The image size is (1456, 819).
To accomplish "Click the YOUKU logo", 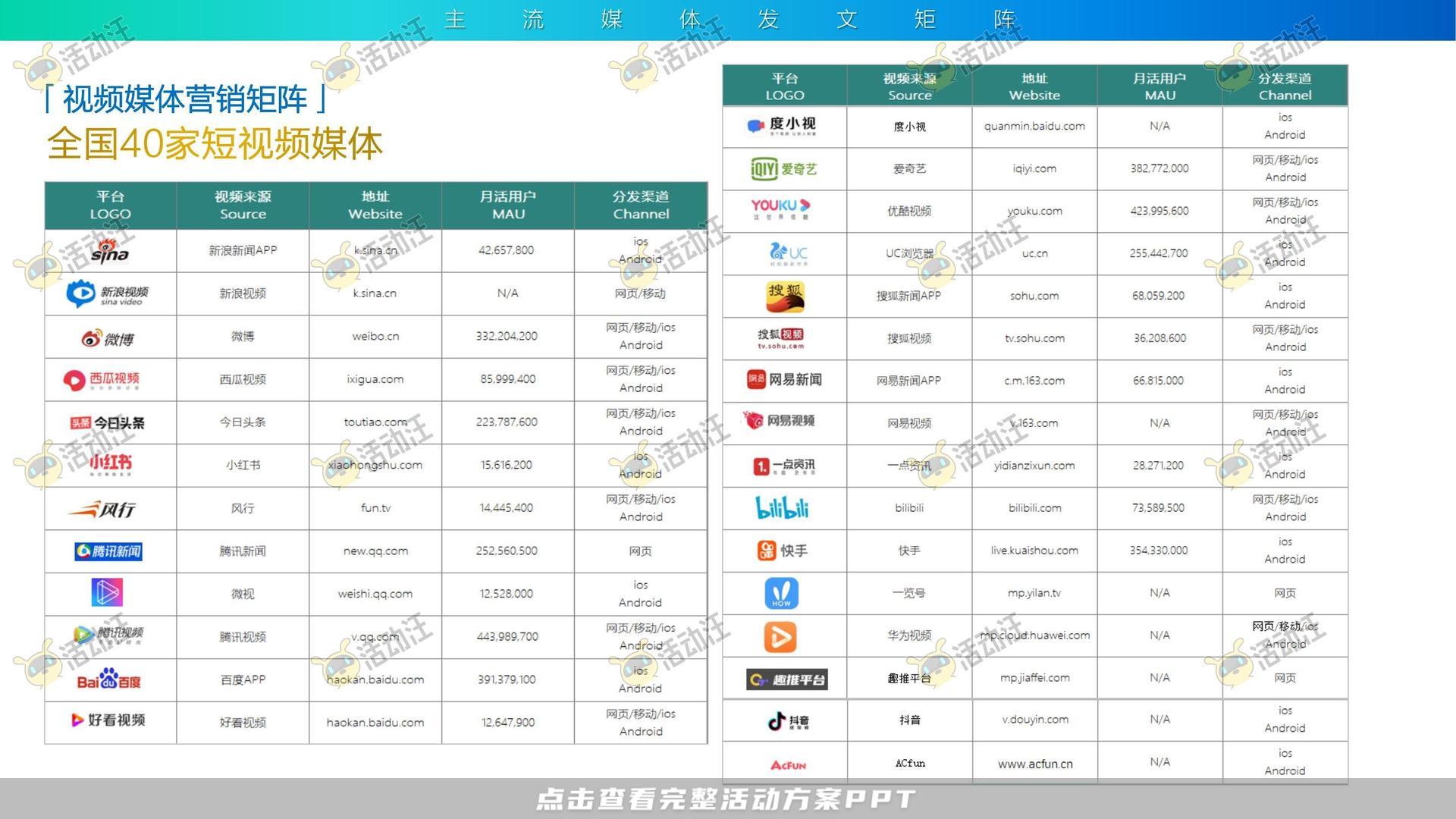I will (781, 209).
